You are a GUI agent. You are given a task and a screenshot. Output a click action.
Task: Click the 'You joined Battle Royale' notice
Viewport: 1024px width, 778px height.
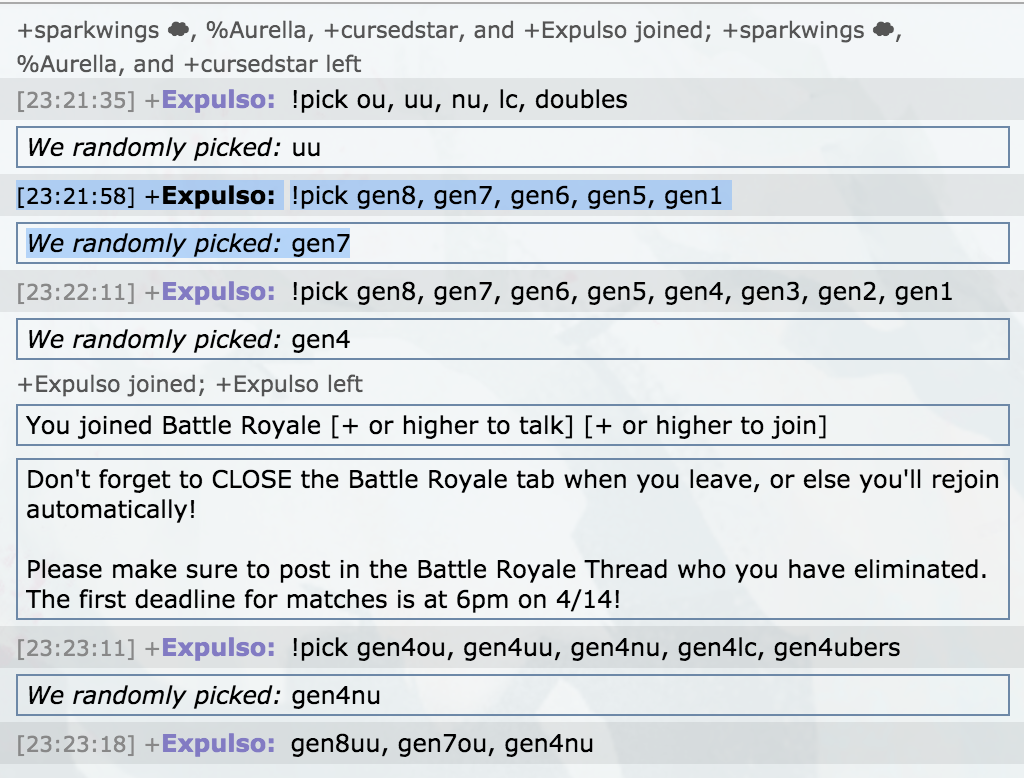click(513, 425)
